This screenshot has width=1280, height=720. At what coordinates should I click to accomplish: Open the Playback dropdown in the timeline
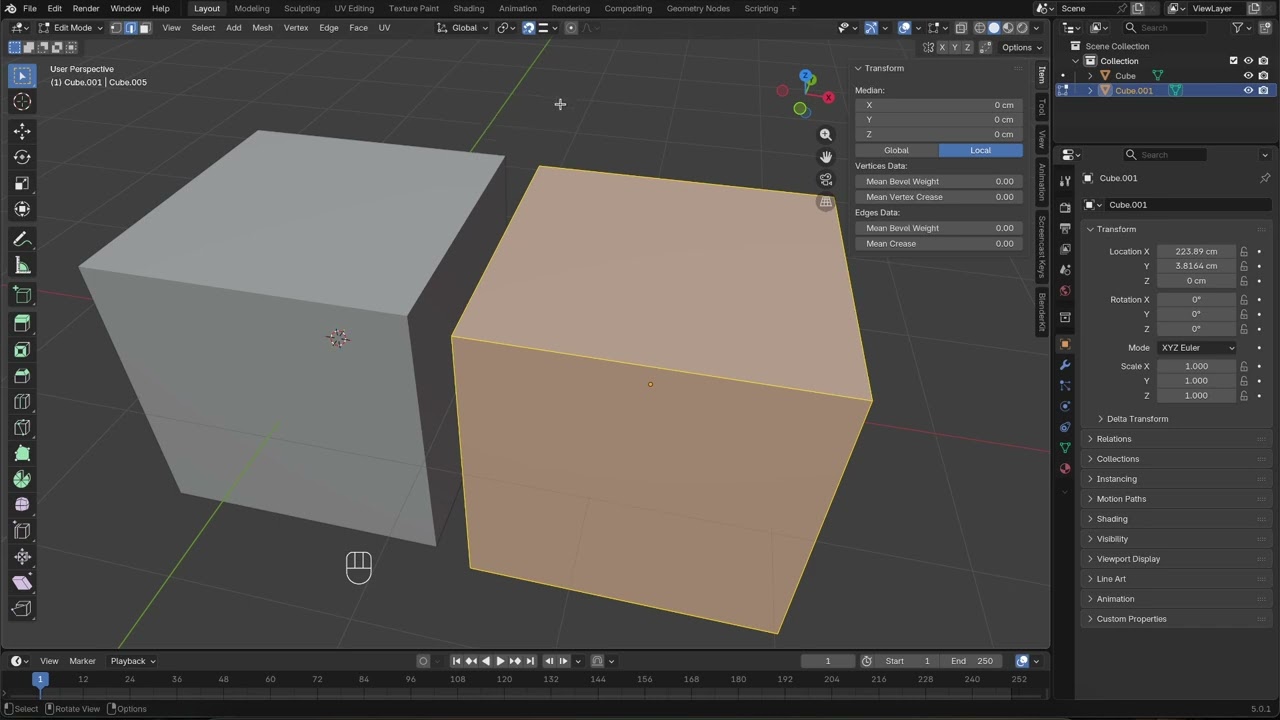point(132,661)
